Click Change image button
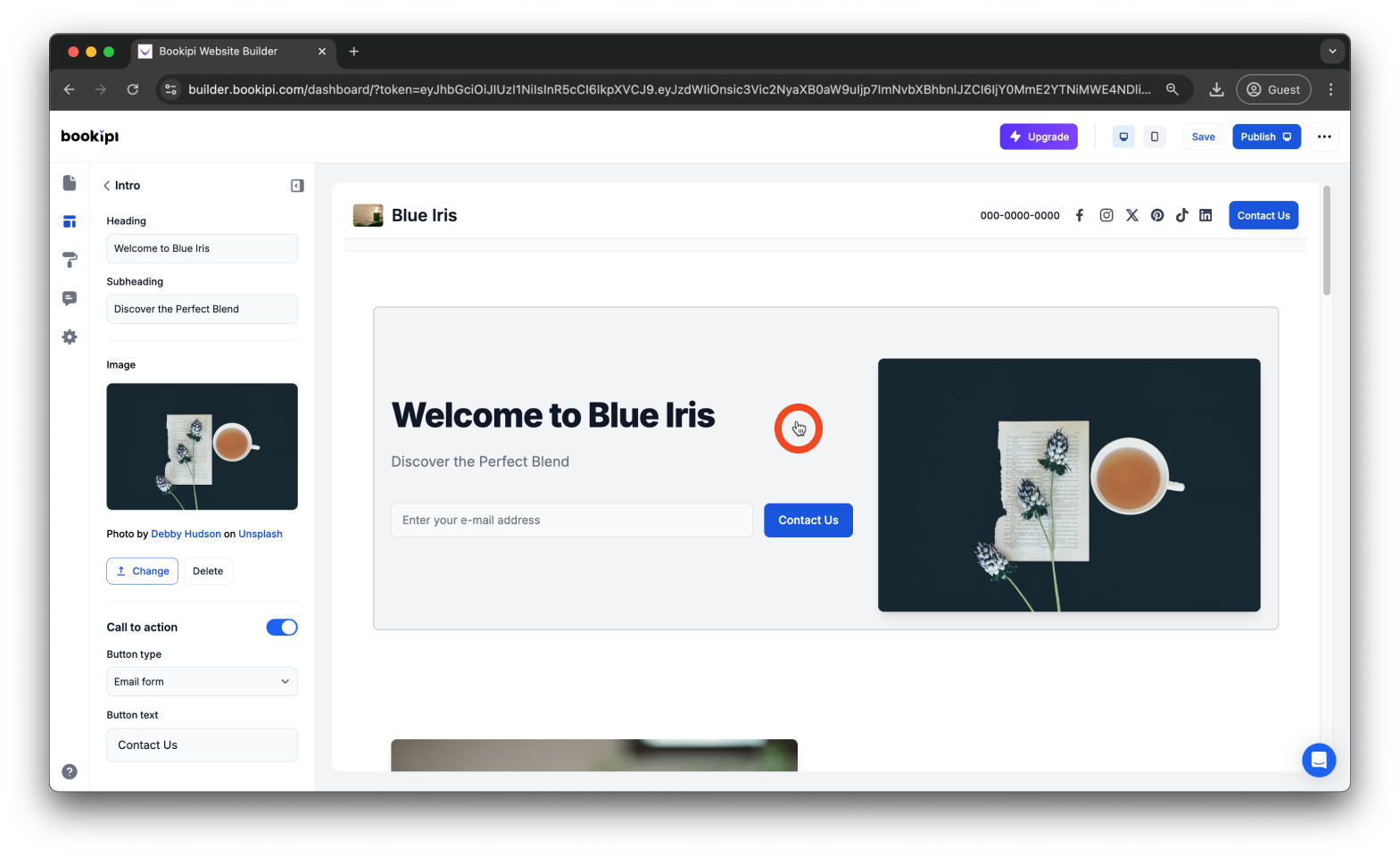The width and height of the screenshot is (1400, 857). (x=143, y=571)
